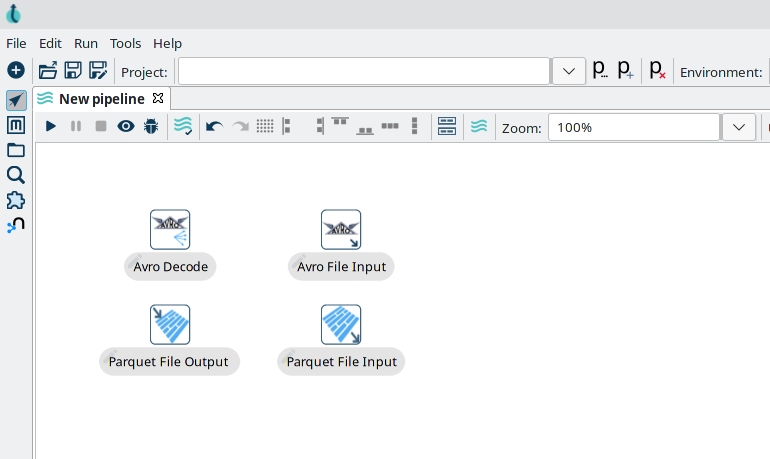Viewport: 770px width, 459px height.
Task: Click the undo arrow in the pipeline toolbar
Action: [x=213, y=127]
